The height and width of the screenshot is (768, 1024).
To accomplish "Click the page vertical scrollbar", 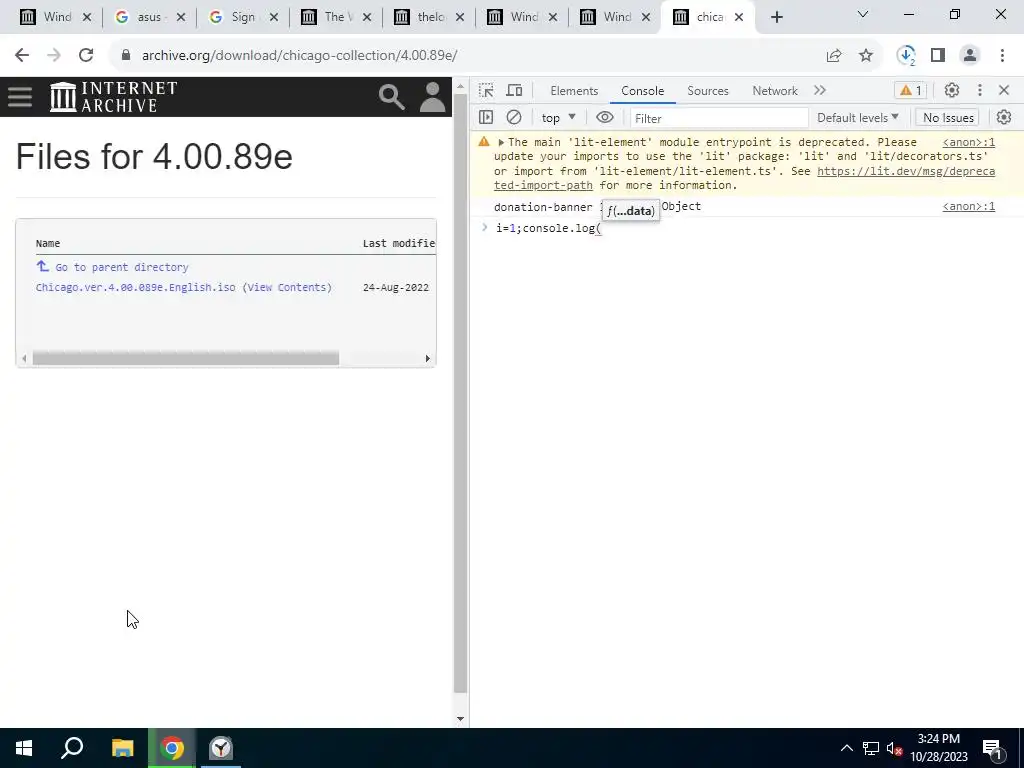I will (460, 392).
